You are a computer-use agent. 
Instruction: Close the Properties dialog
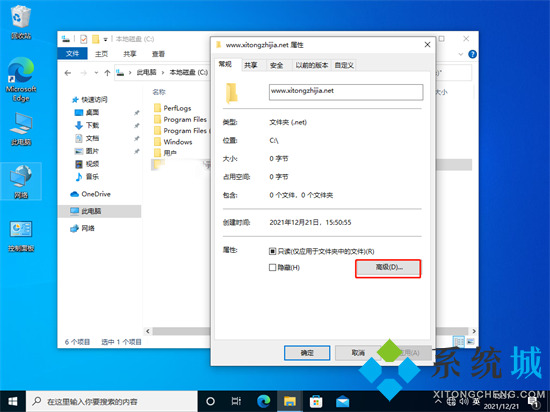pyautogui.click(x=427, y=45)
